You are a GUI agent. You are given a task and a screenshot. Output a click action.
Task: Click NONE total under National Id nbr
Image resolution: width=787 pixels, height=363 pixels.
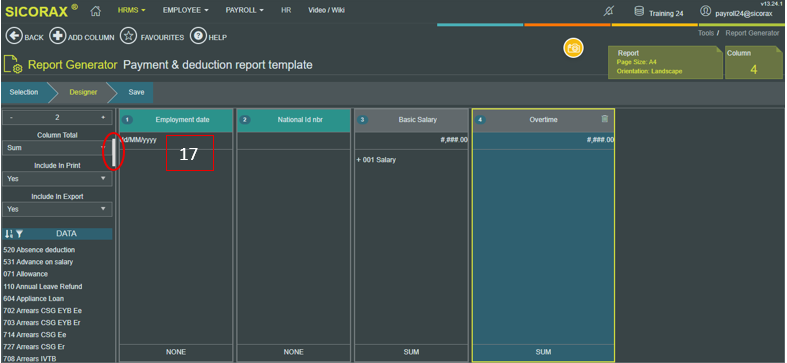294,352
